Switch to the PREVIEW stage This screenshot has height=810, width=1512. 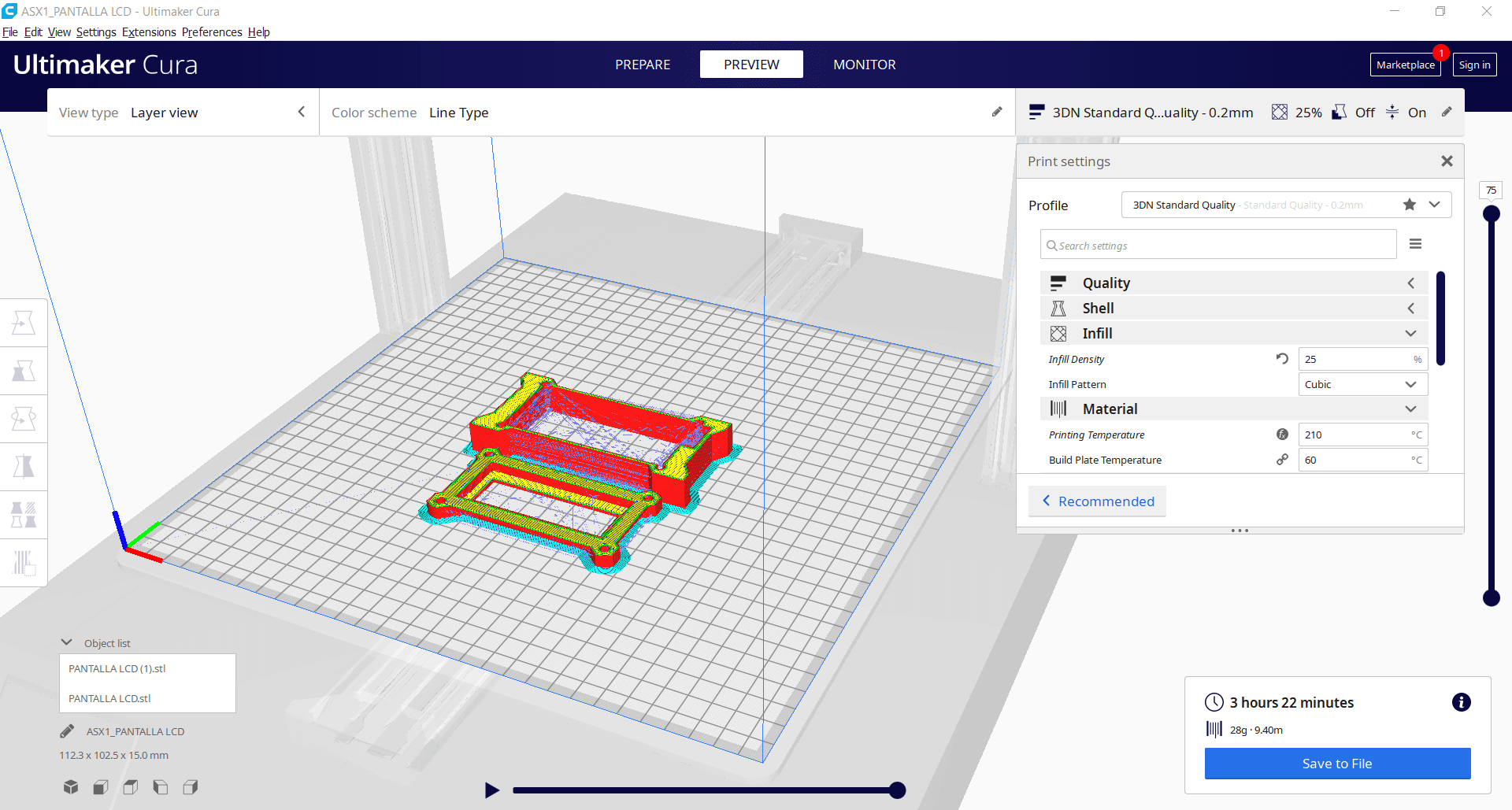tap(751, 65)
